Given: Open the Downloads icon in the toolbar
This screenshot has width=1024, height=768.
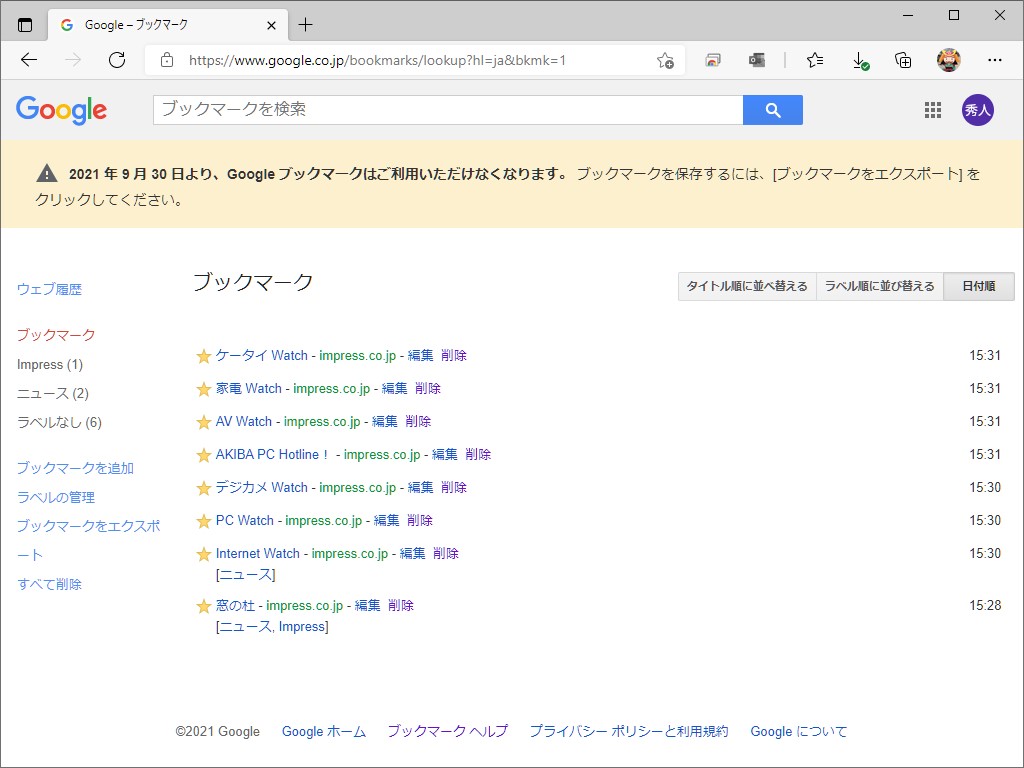Looking at the screenshot, I should [x=861, y=60].
